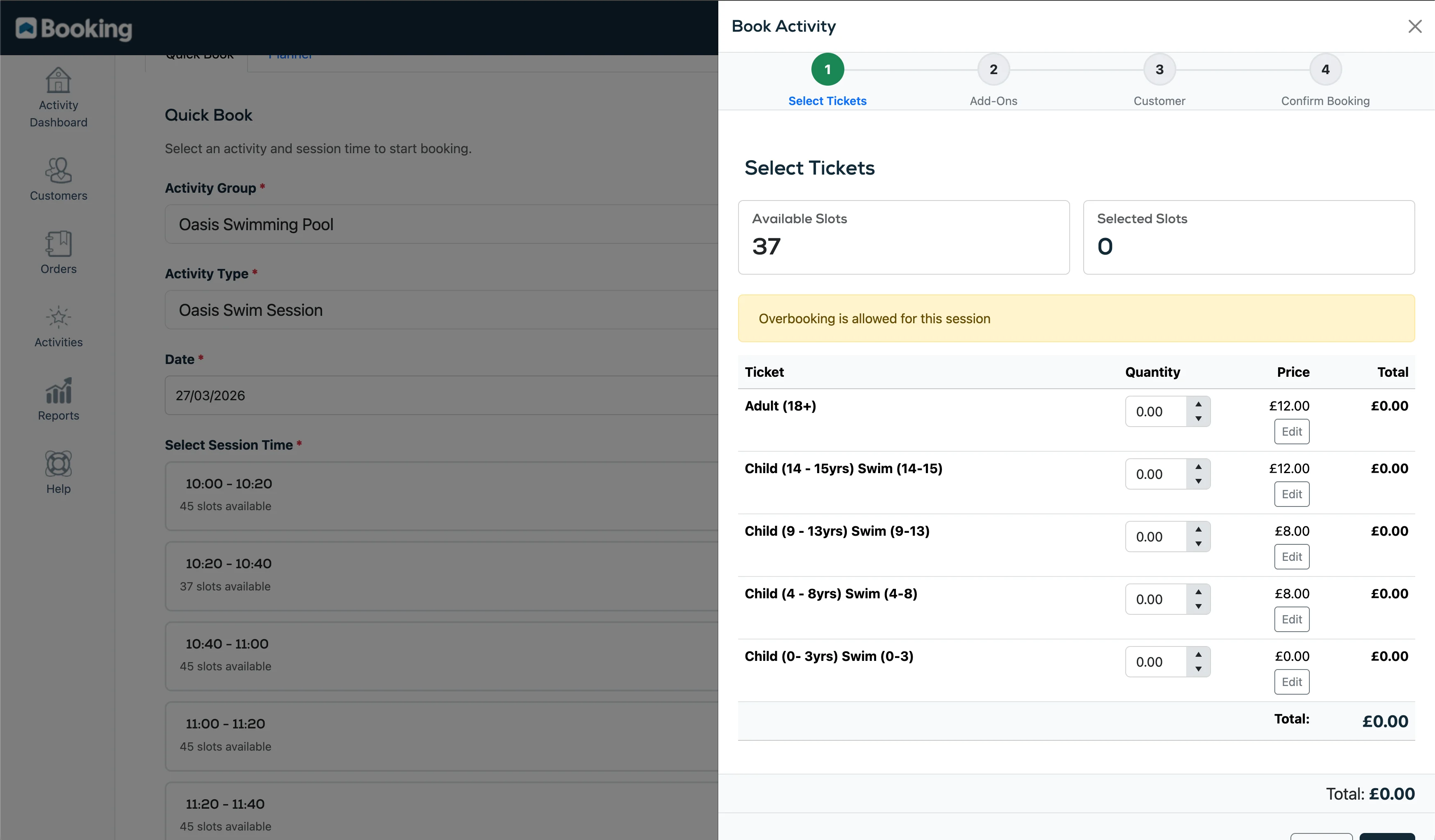Click the Adult (18+) quantity field

click(x=1156, y=411)
